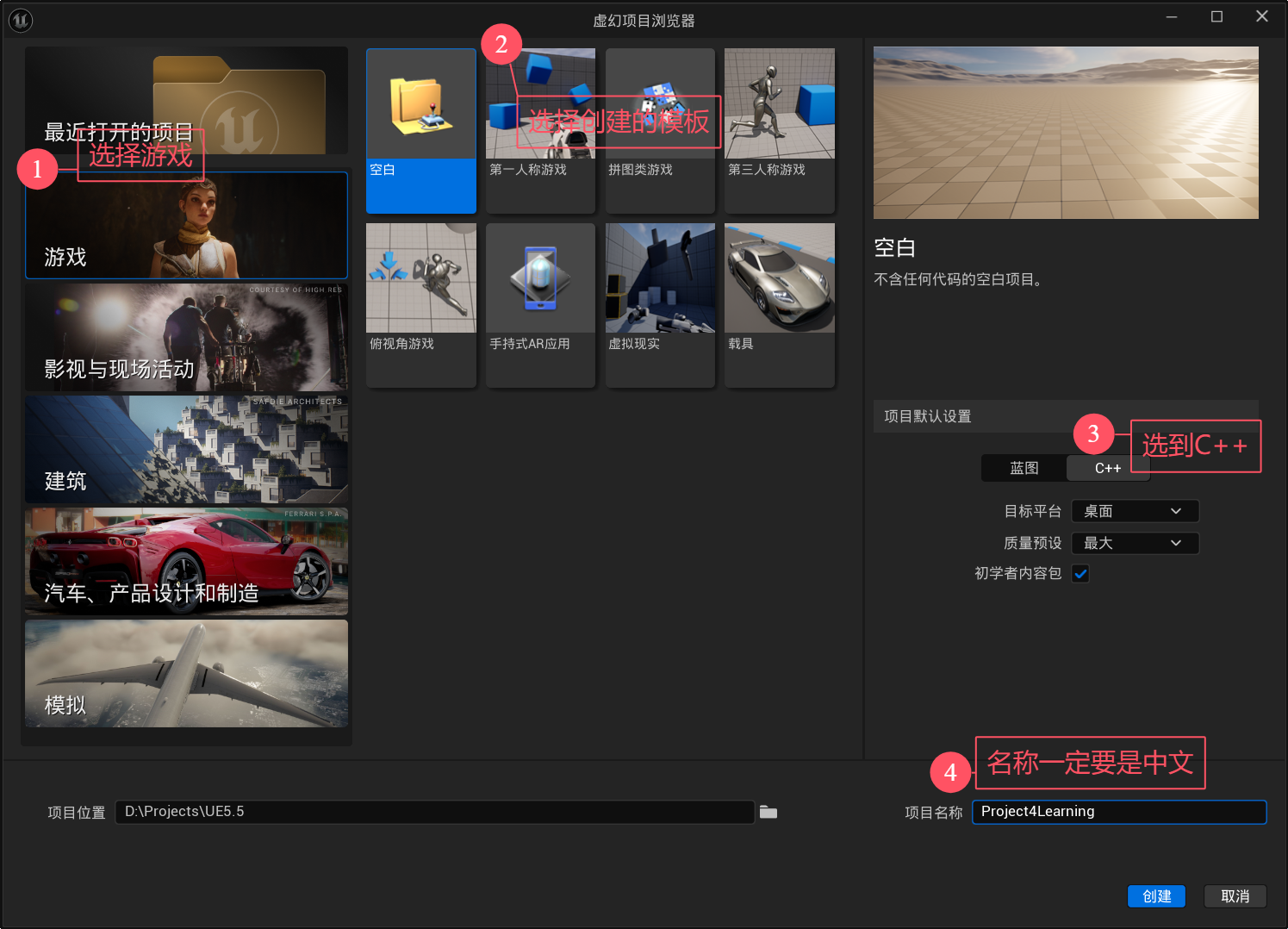Select the 游戏 games category

click(x=186, y=225)
